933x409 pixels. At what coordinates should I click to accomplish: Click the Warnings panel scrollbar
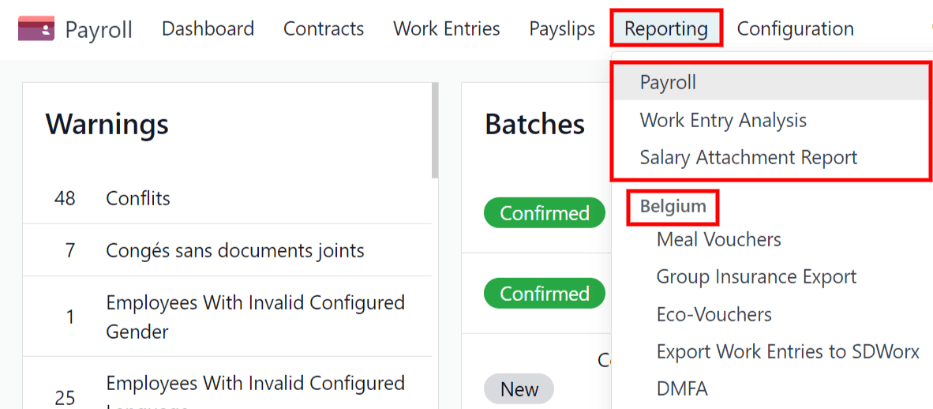(x=434, y=130)
